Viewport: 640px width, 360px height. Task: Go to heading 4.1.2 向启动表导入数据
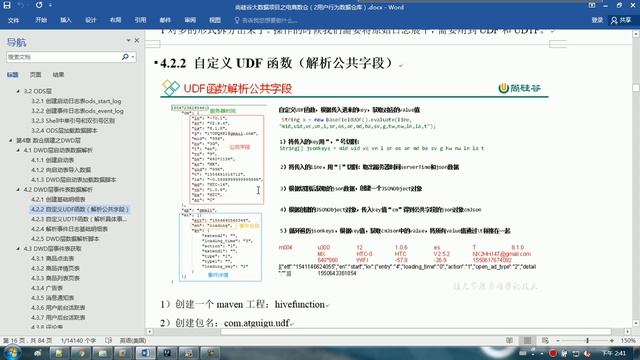pos(61,170)
